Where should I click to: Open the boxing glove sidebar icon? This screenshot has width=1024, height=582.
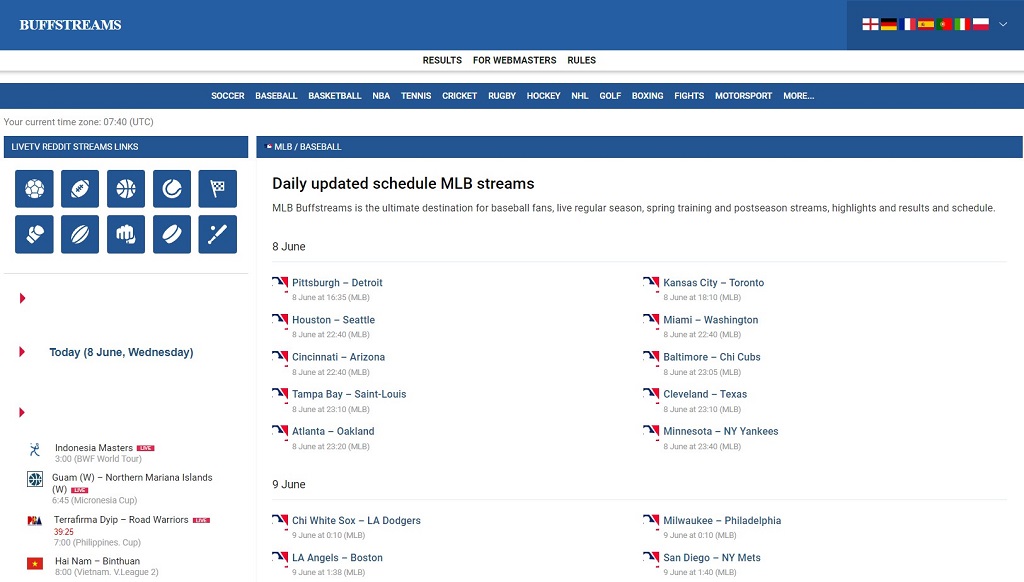(x=34, y=234)
